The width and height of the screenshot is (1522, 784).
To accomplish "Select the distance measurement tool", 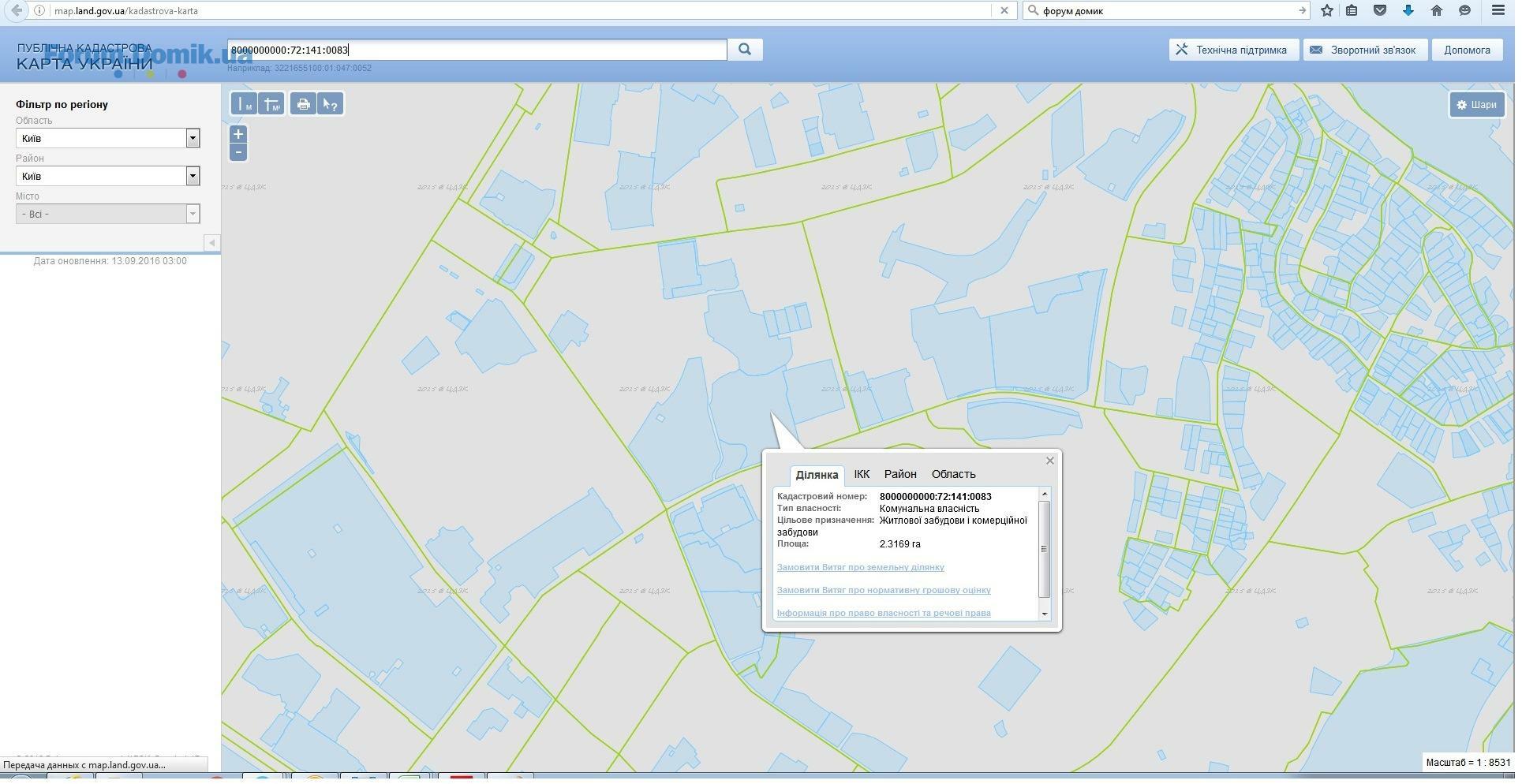I will click(x=244, y=104).
